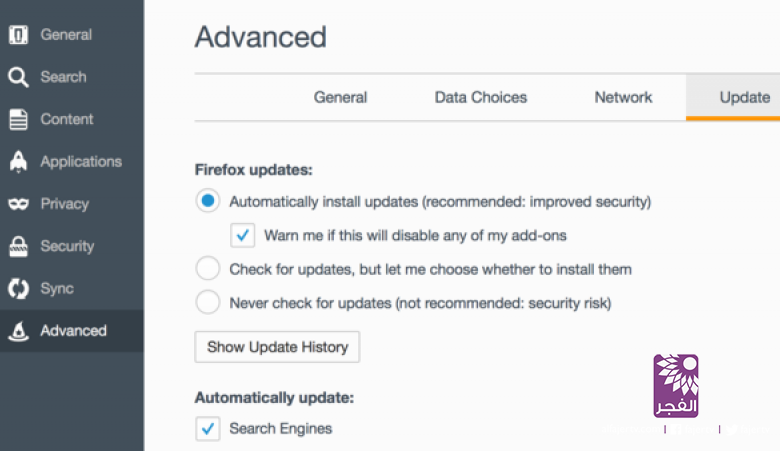Screen dimensions: 780x451
Task: Open the Content document icon
Action: pos(17,120)
